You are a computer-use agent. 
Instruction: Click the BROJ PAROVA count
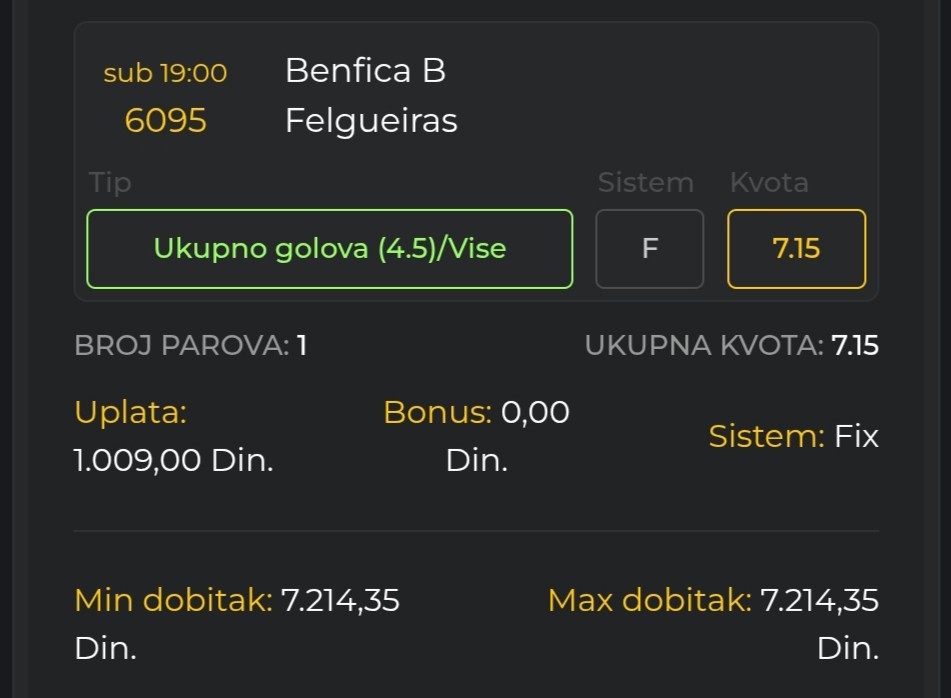190,346
